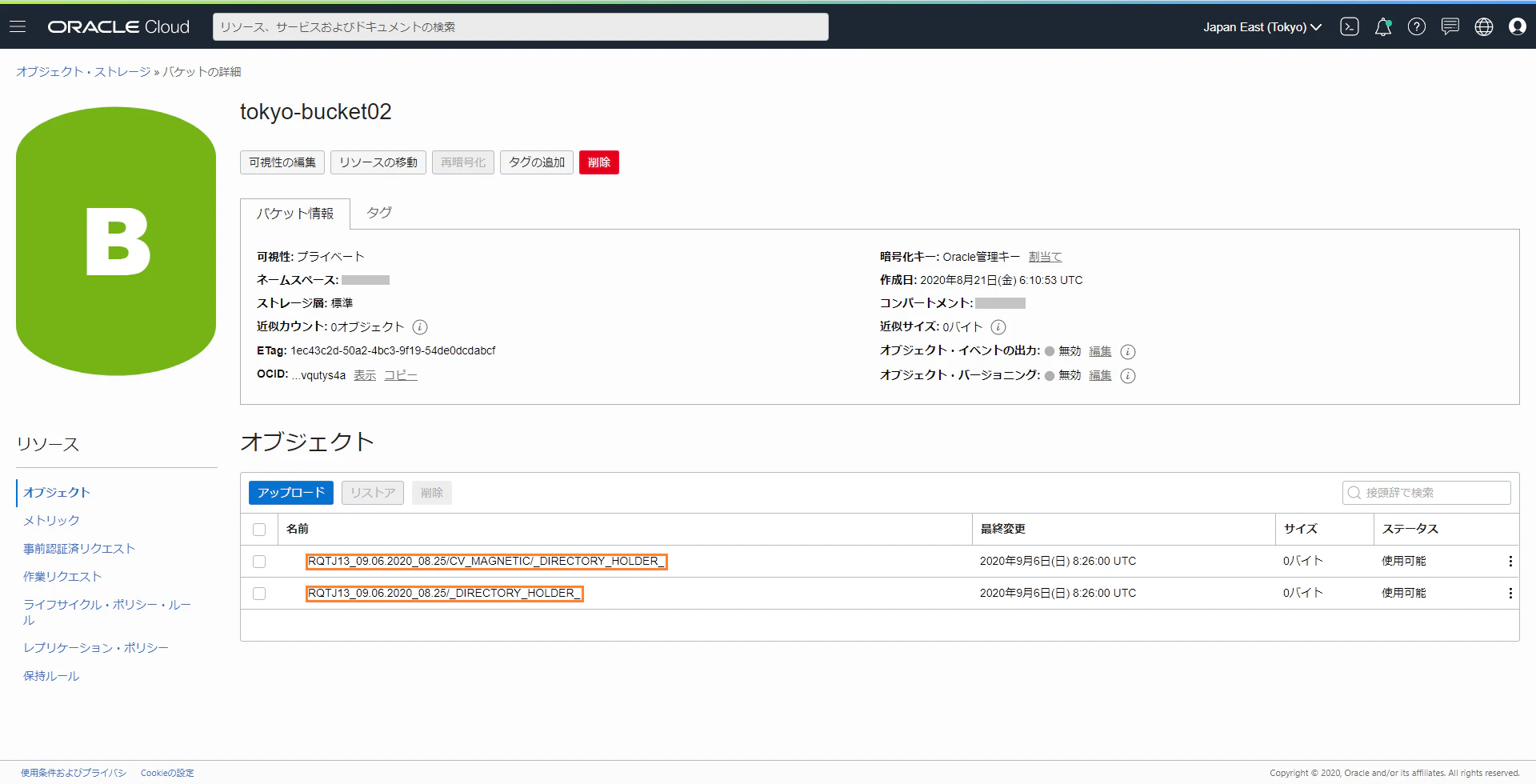Expand the Japan East (Tokyo) region dropdown
Viewport: 1536px width, 784px height.
(1262, 27)
